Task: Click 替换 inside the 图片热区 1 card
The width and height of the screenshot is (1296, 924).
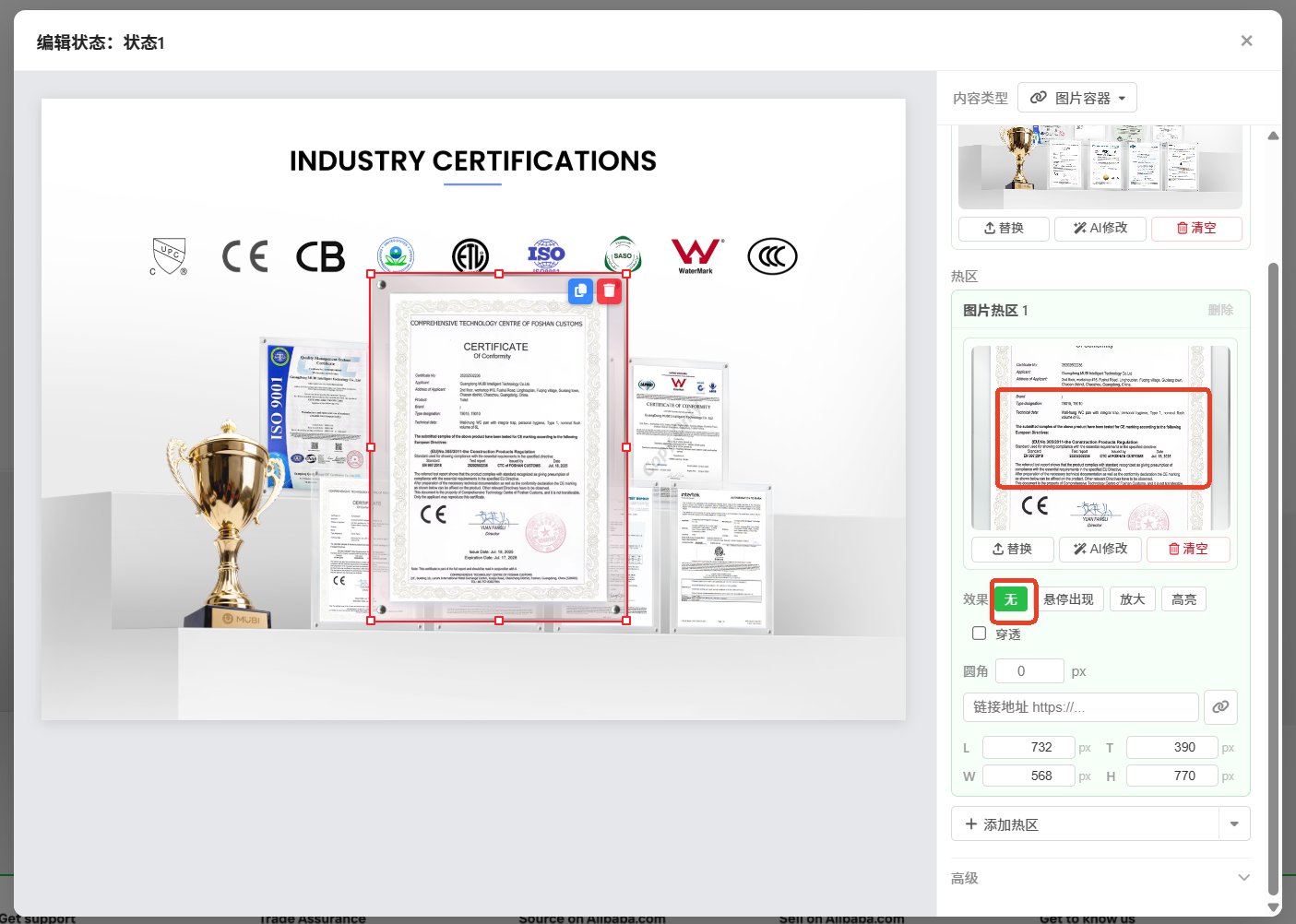Action: point(1012,549)
